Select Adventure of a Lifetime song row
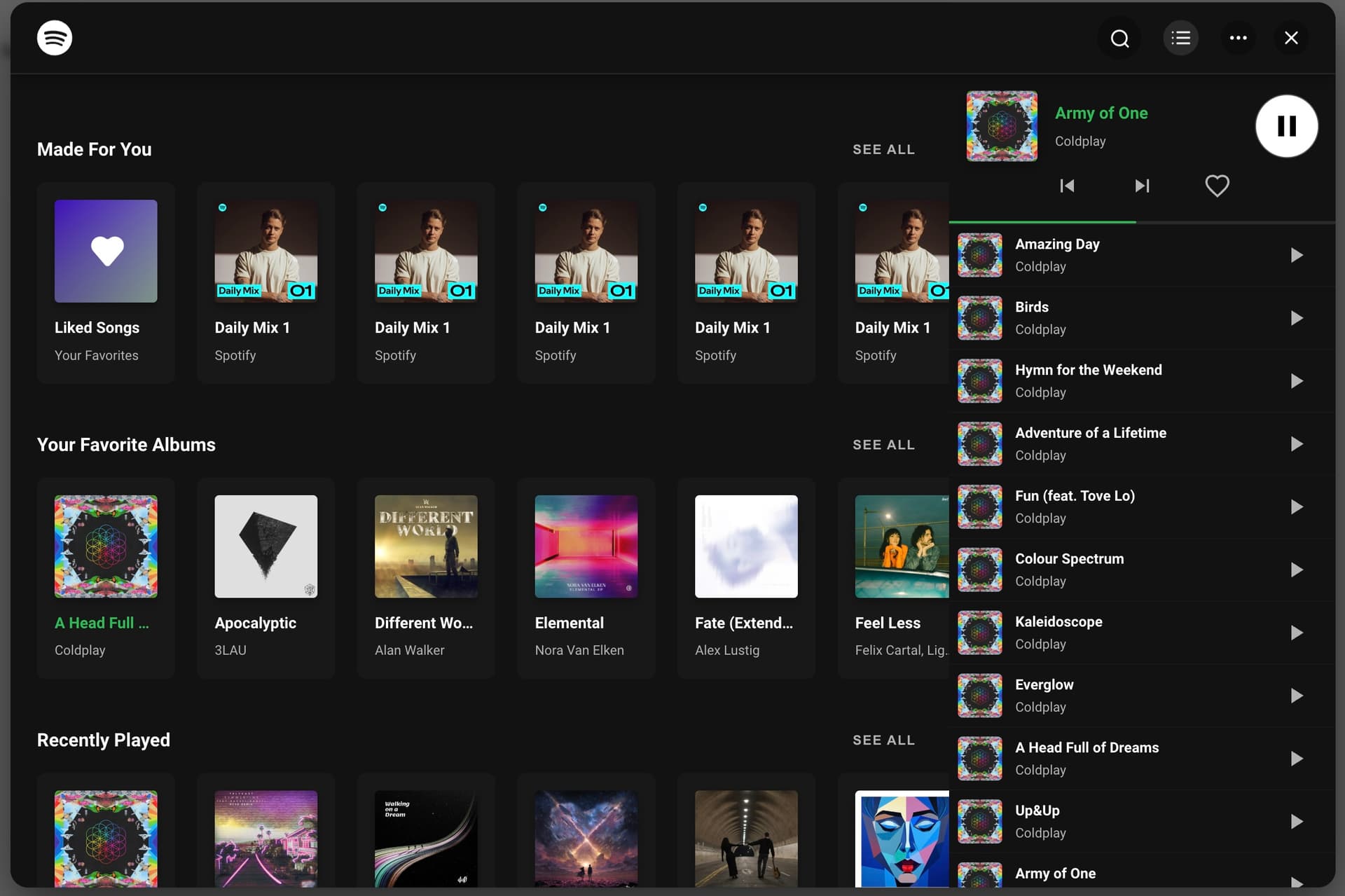1345x896 pixels. pyautogui.click(x=1121, y=443)
